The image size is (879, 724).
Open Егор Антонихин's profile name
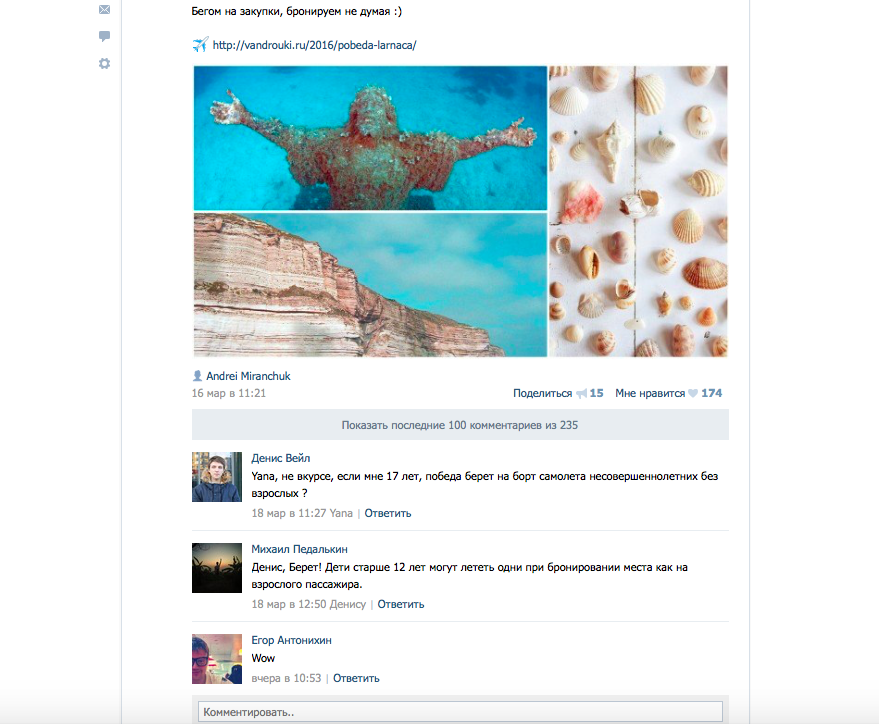291,640
